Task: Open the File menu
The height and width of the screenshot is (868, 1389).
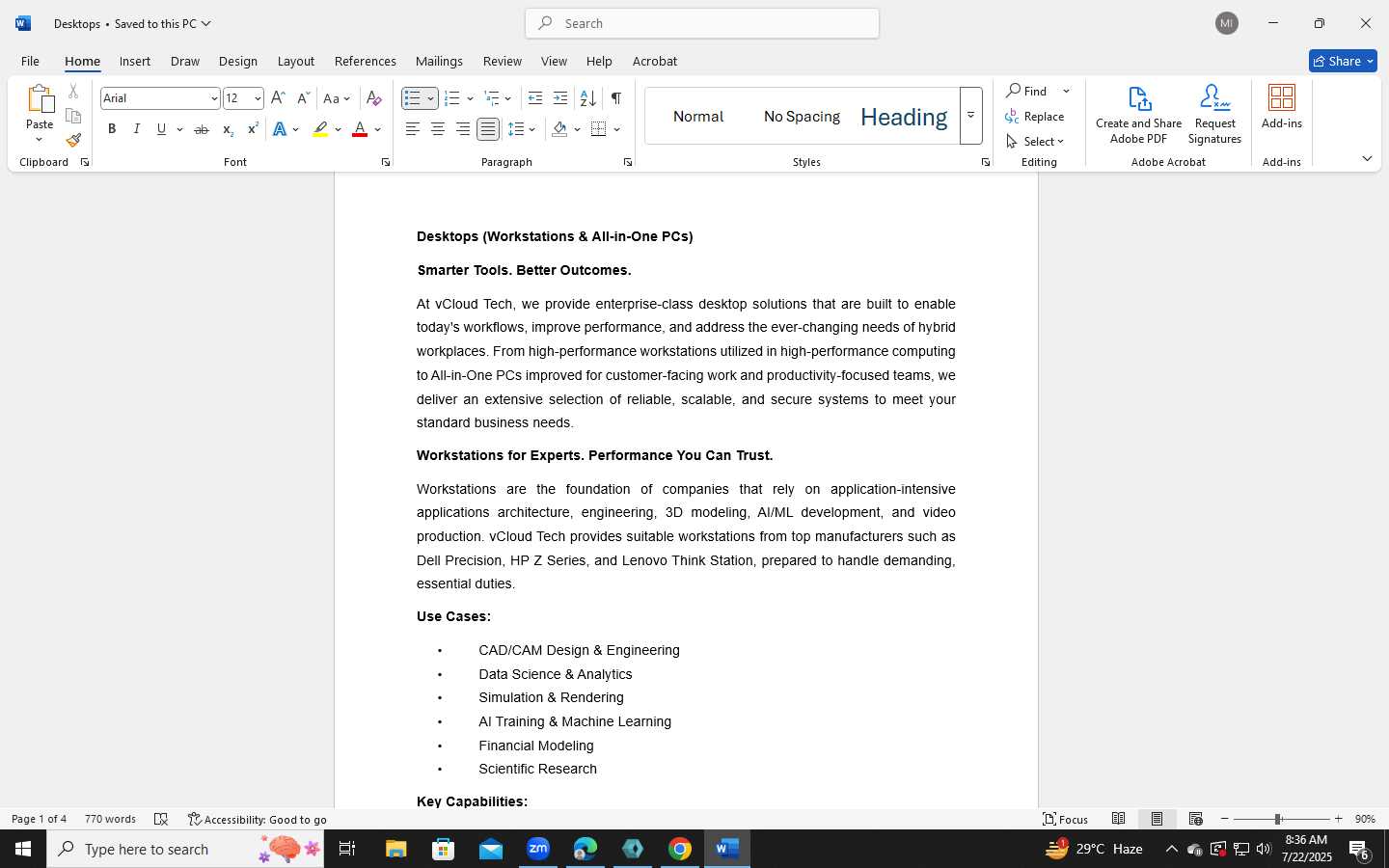Action: (x=30, y=61)
